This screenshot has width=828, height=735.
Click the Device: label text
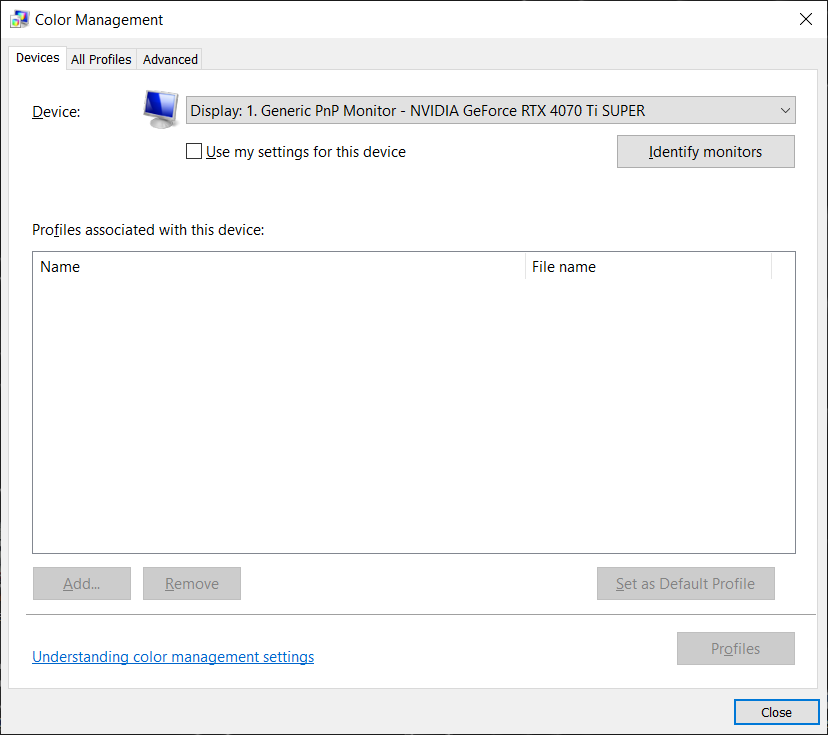56,112
